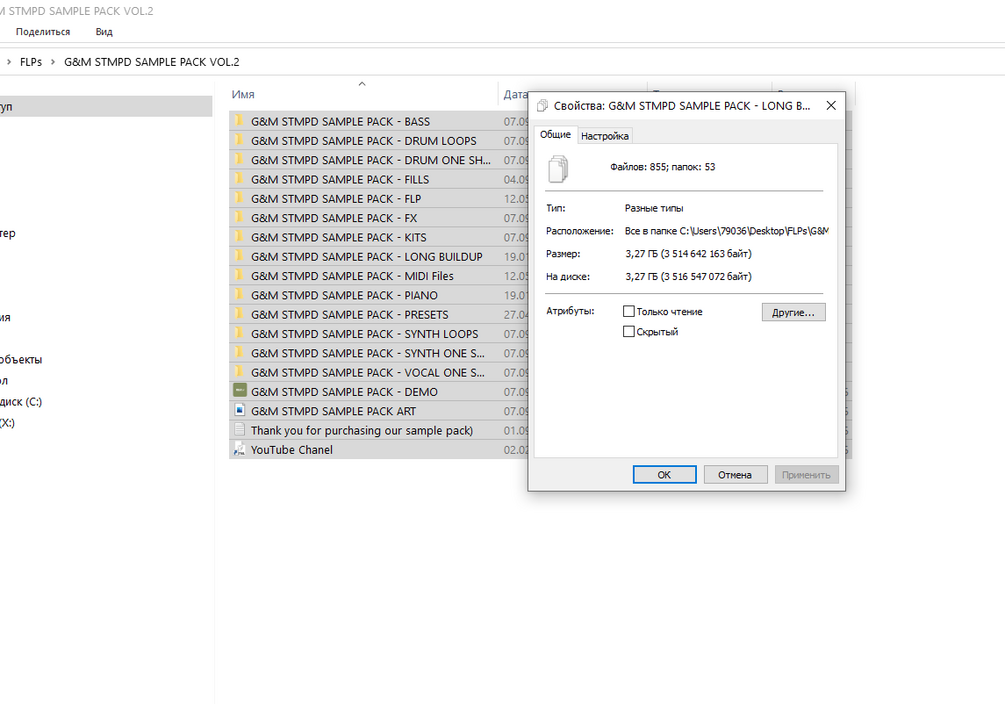Select G&M STMPD SAMPLE PACK - DRUM LOOPS name

click(363, 140)
